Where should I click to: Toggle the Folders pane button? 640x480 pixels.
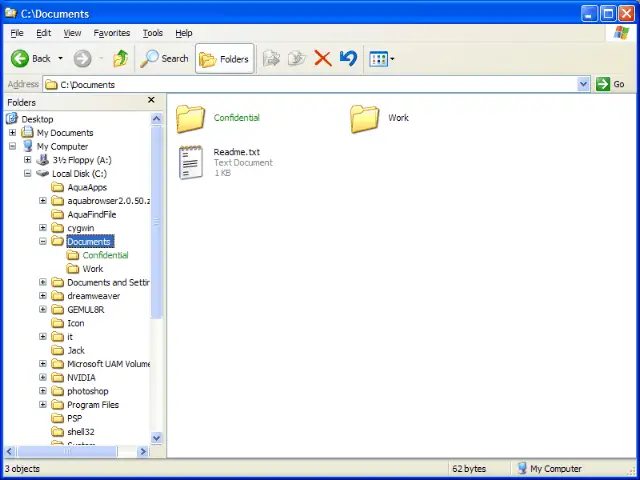(x=224, y=59)
